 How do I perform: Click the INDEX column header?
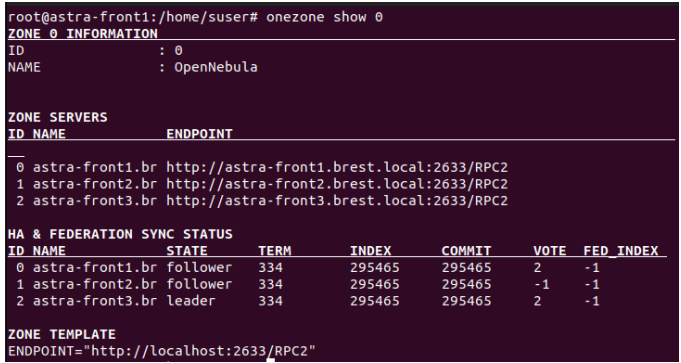click(370, 251)
